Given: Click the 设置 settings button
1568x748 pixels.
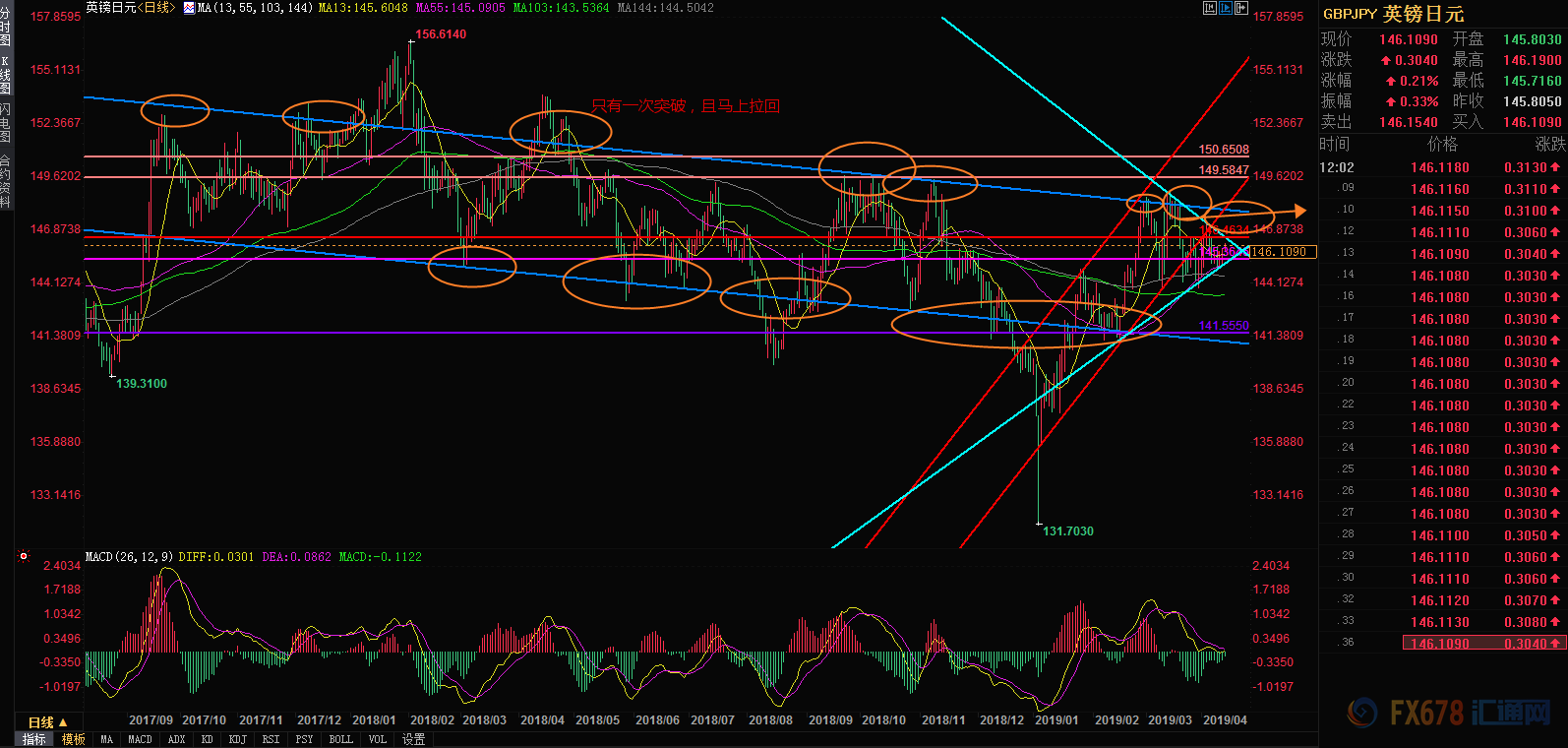Looking at the screenshot, I should coord(413,739).
